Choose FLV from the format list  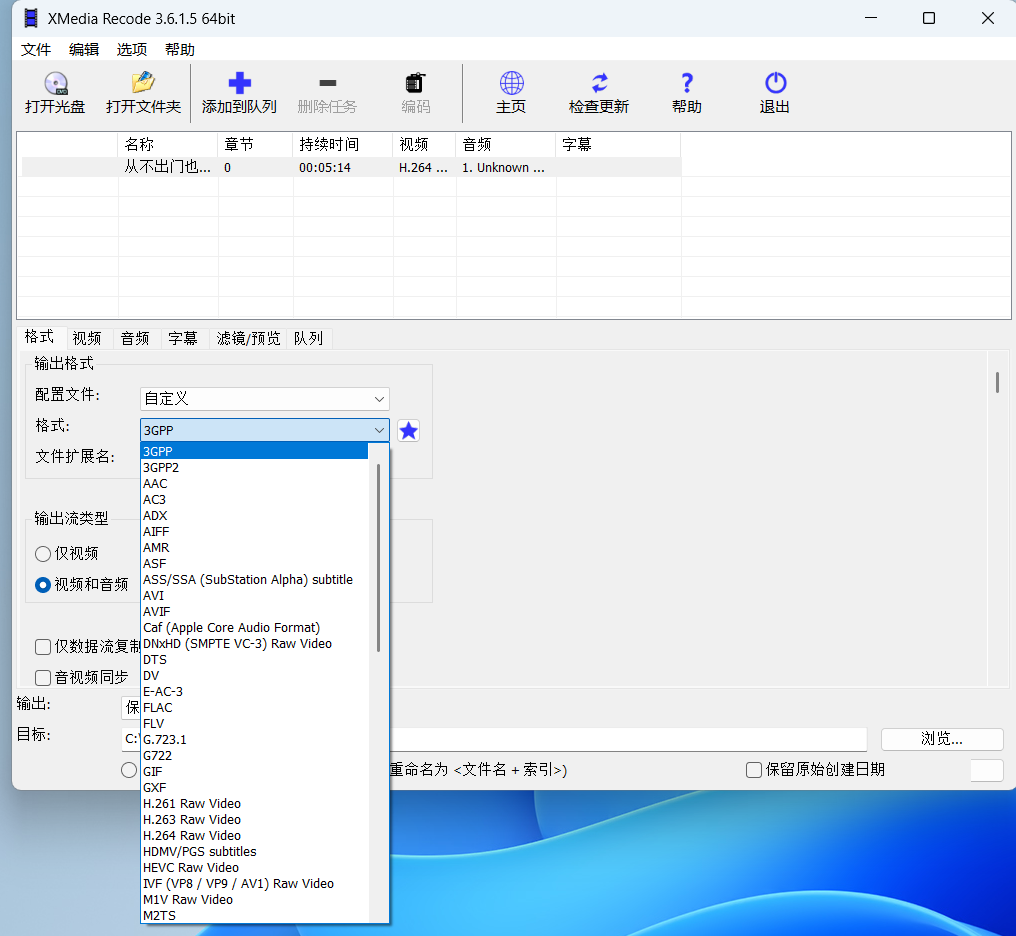click(x=255, y=724)
